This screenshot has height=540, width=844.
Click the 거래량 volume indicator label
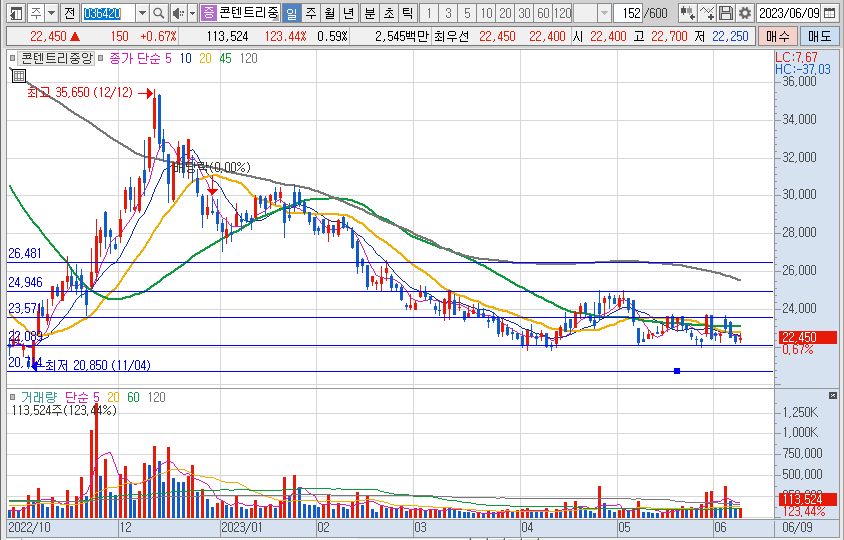[38, 397]
